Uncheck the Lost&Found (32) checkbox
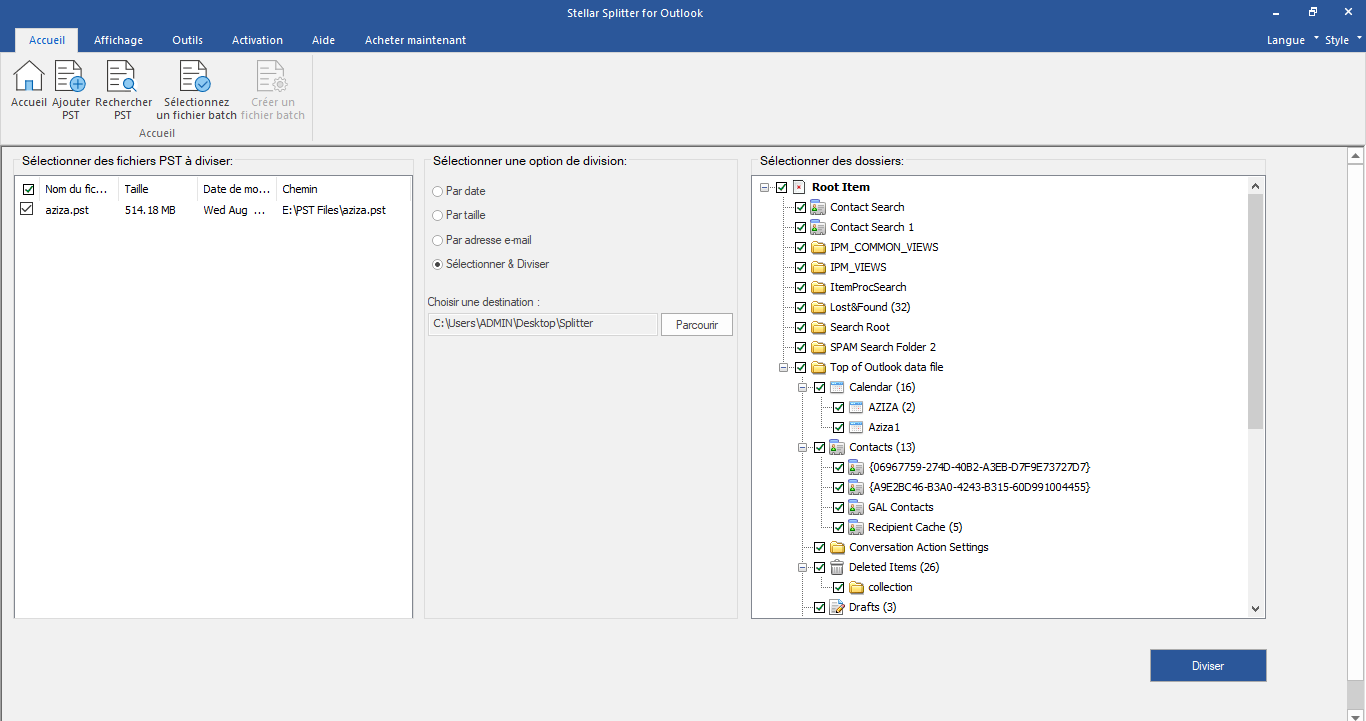This screenshot has width=1366, height=721. pos(800,307)
